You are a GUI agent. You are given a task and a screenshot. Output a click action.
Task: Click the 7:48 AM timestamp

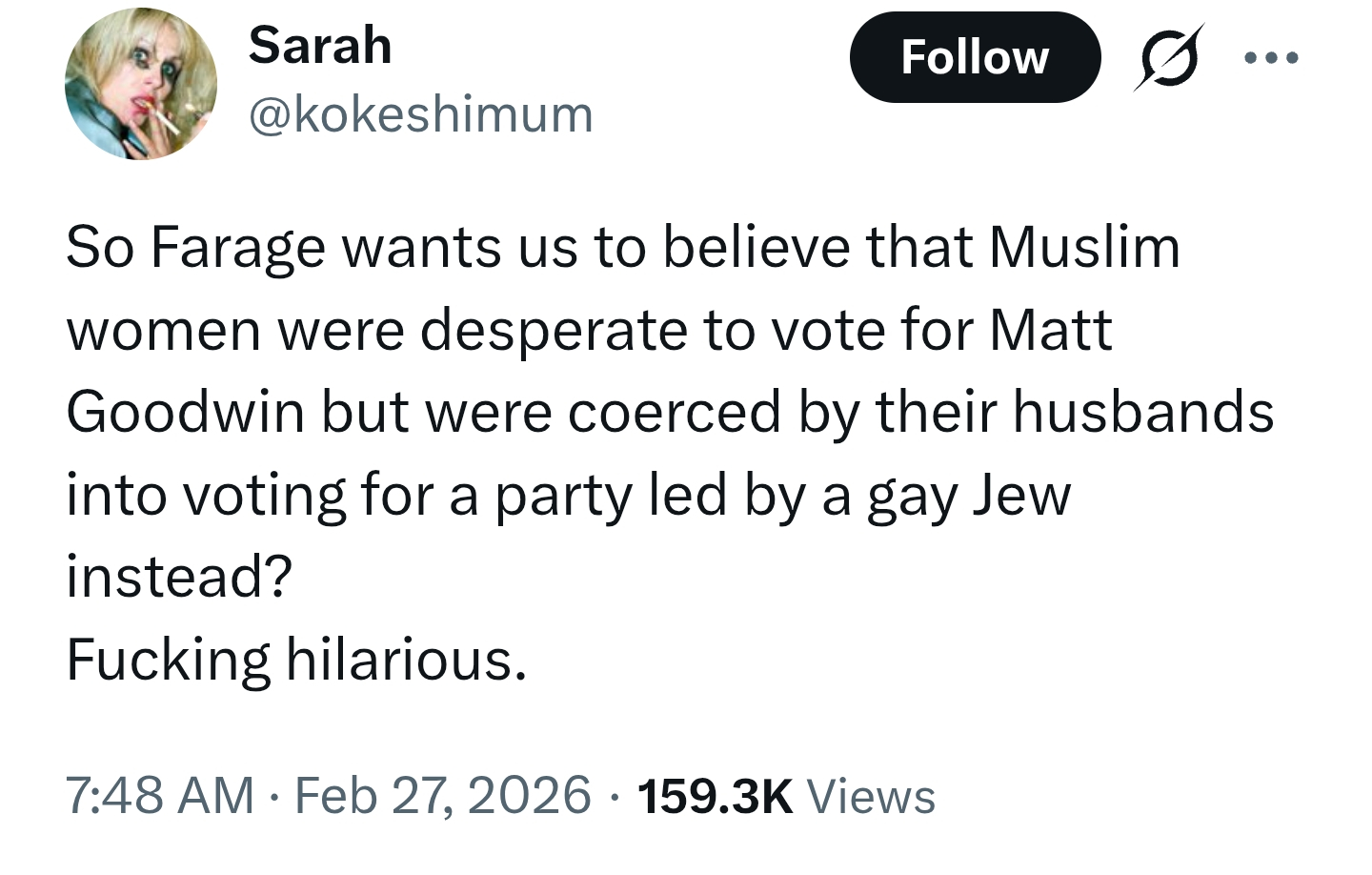pos(159,795)
